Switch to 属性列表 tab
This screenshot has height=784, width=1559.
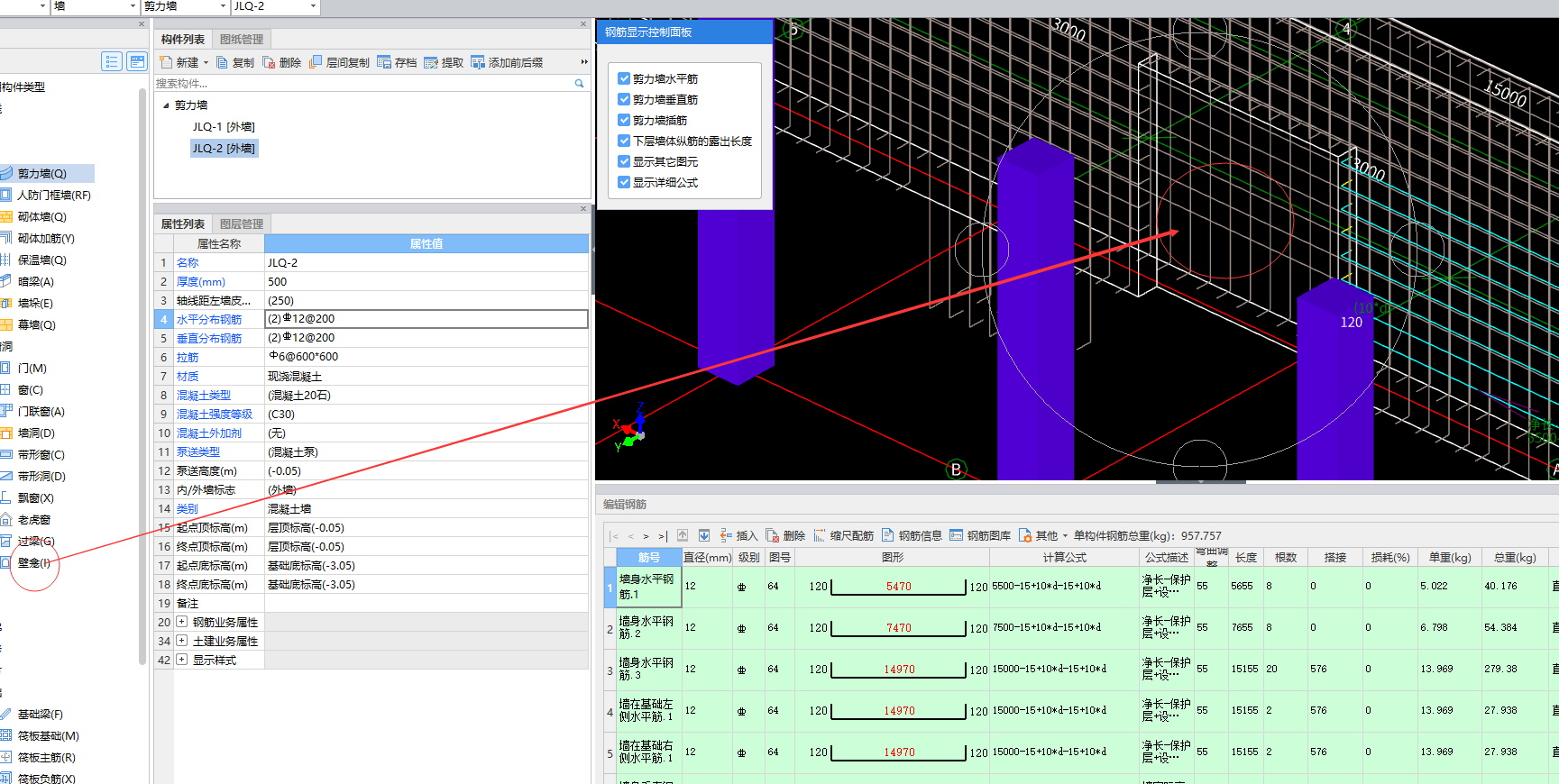click(183, 223)
